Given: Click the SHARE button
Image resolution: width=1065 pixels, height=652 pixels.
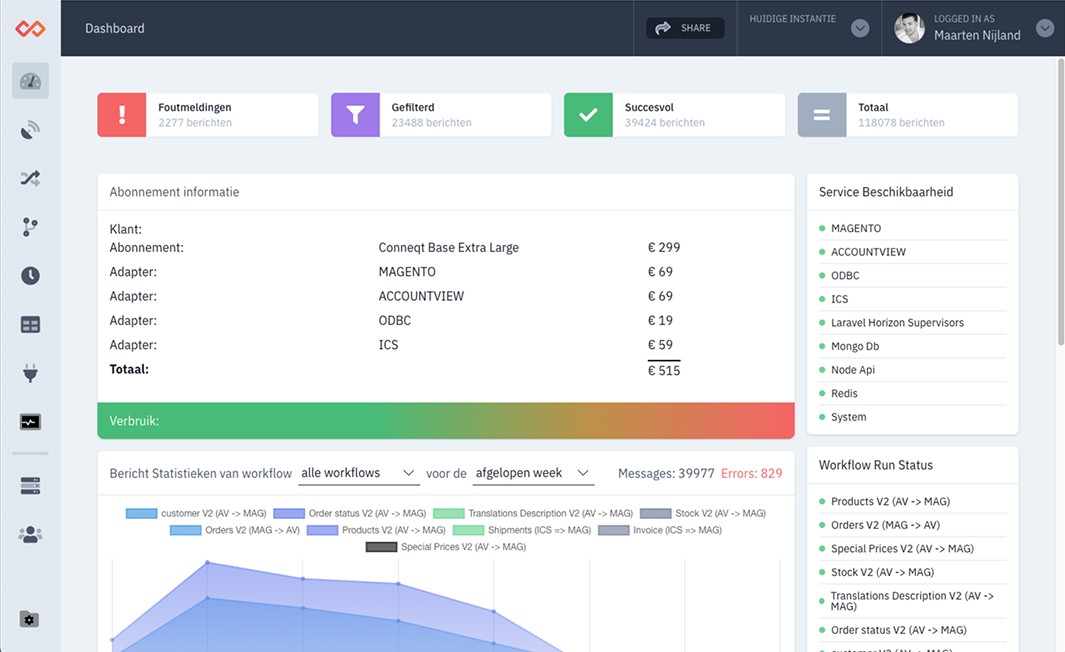Looking at the screenshot, I should tap(685, 28).
